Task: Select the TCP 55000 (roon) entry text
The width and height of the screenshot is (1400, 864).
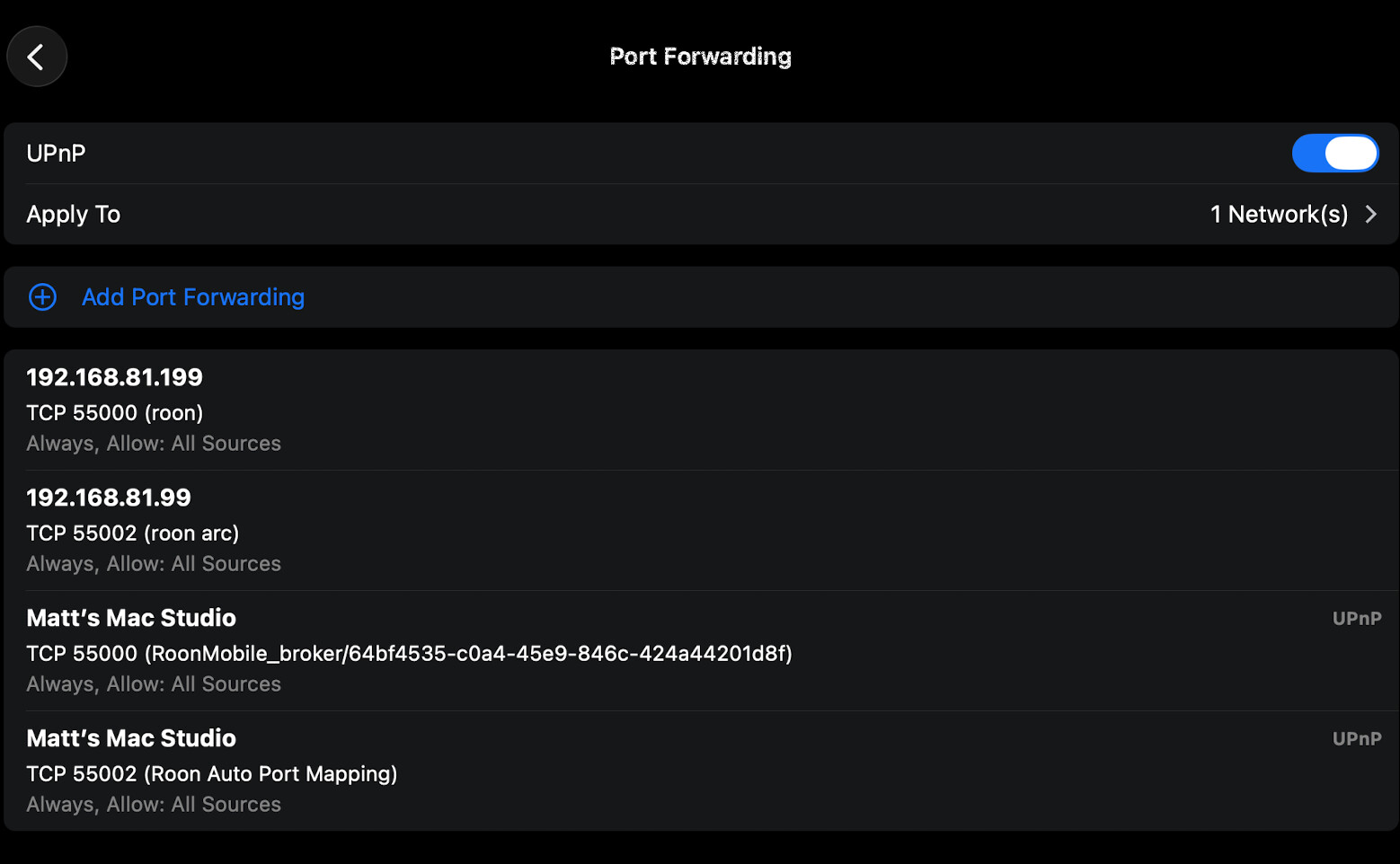Action: pyautogui.click(x=115, y=413)
